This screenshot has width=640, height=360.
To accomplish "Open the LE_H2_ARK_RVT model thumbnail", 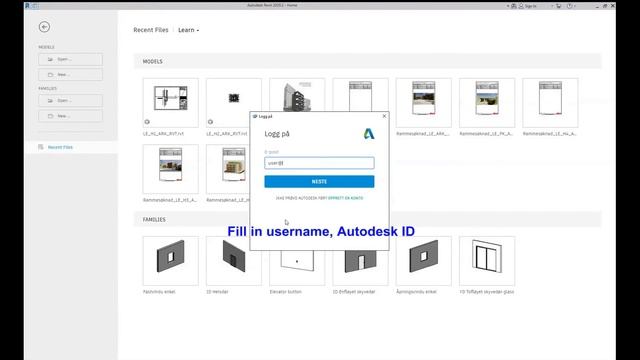I will [234, 102].
